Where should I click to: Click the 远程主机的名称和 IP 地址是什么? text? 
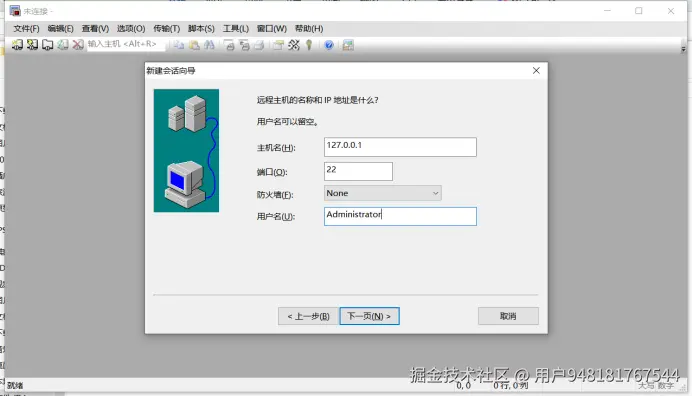pos(317,100)
